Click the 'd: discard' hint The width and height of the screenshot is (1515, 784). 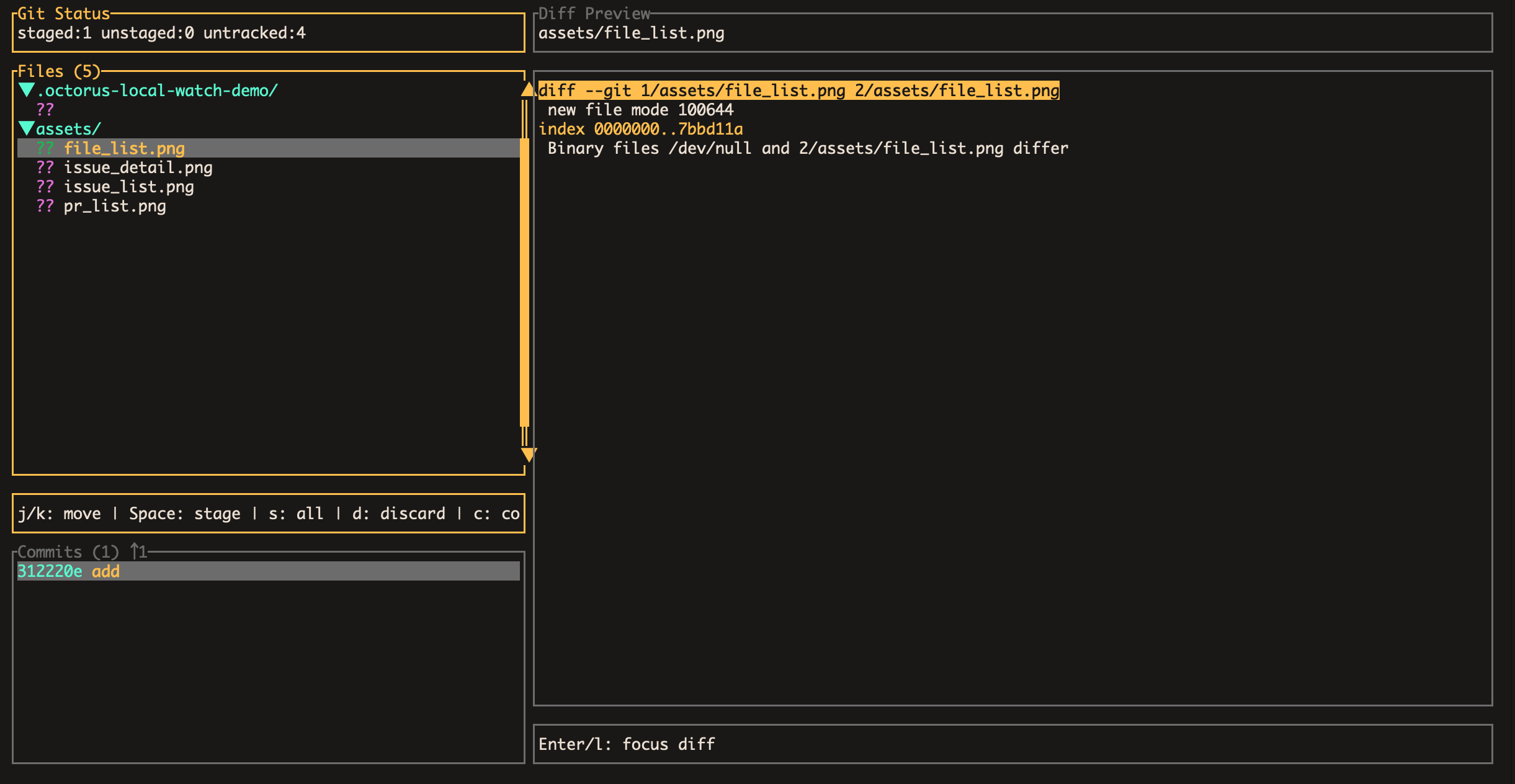pyautogui.click(x=399, y=514)
